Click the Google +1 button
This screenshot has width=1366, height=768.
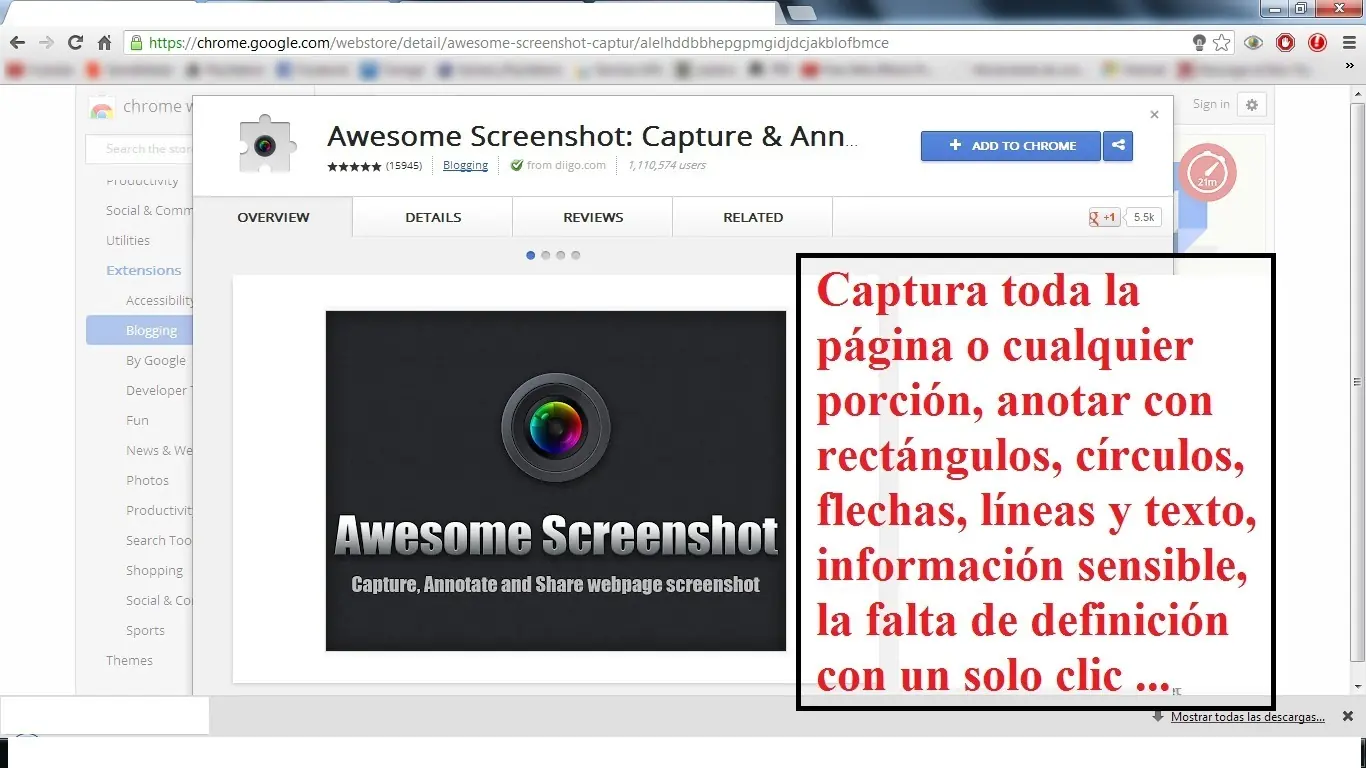pyautogui.click(x=1104, y=217)
